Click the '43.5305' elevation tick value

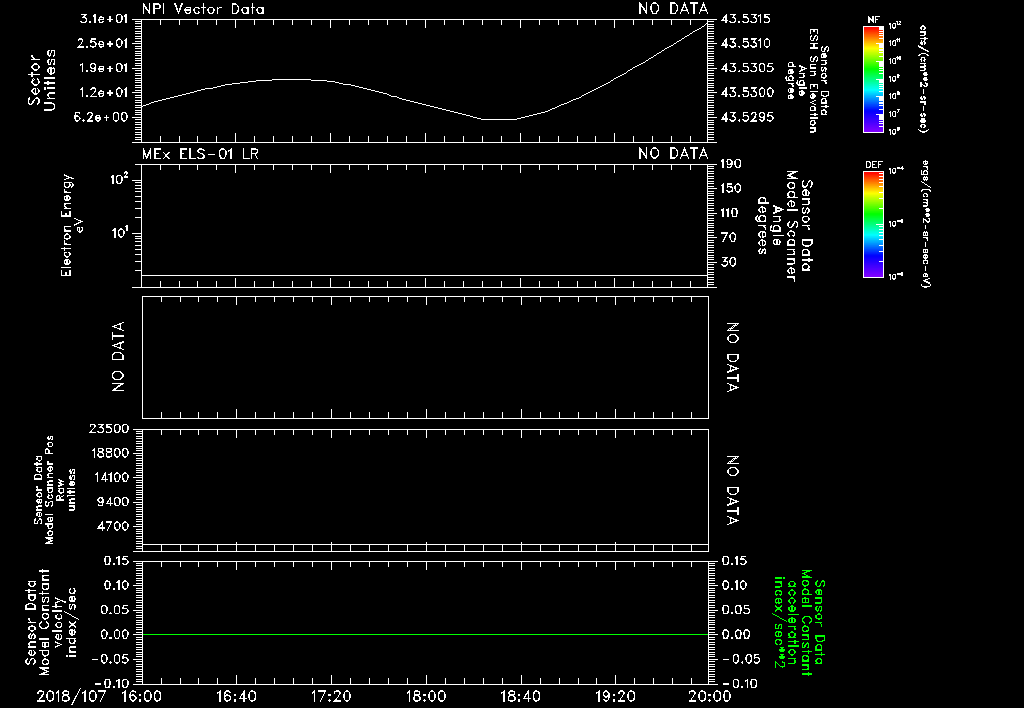(746, 68)
